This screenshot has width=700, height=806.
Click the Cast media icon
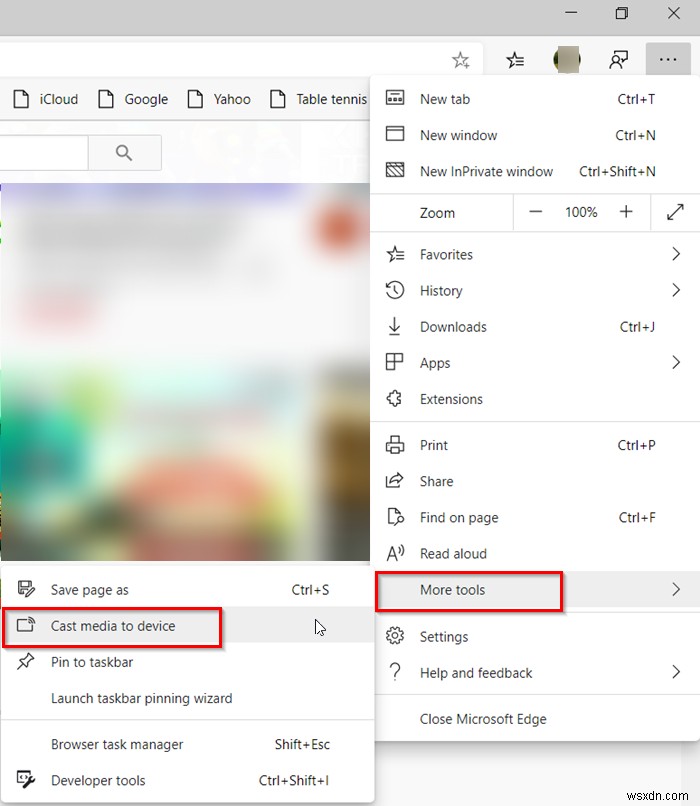(x=26, y=625)
